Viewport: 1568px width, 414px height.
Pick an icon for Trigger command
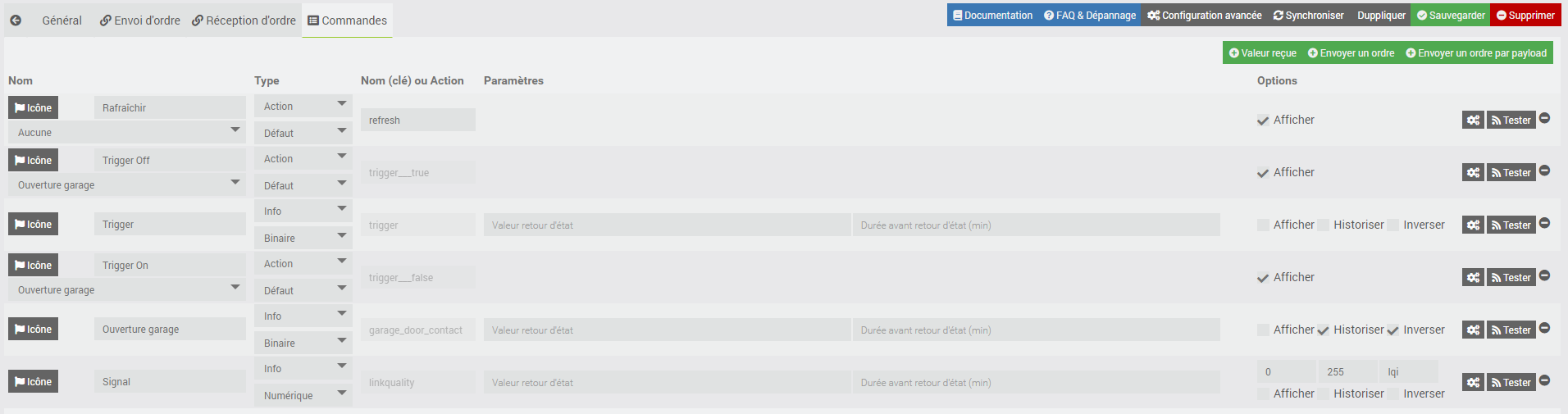point(33,224)
